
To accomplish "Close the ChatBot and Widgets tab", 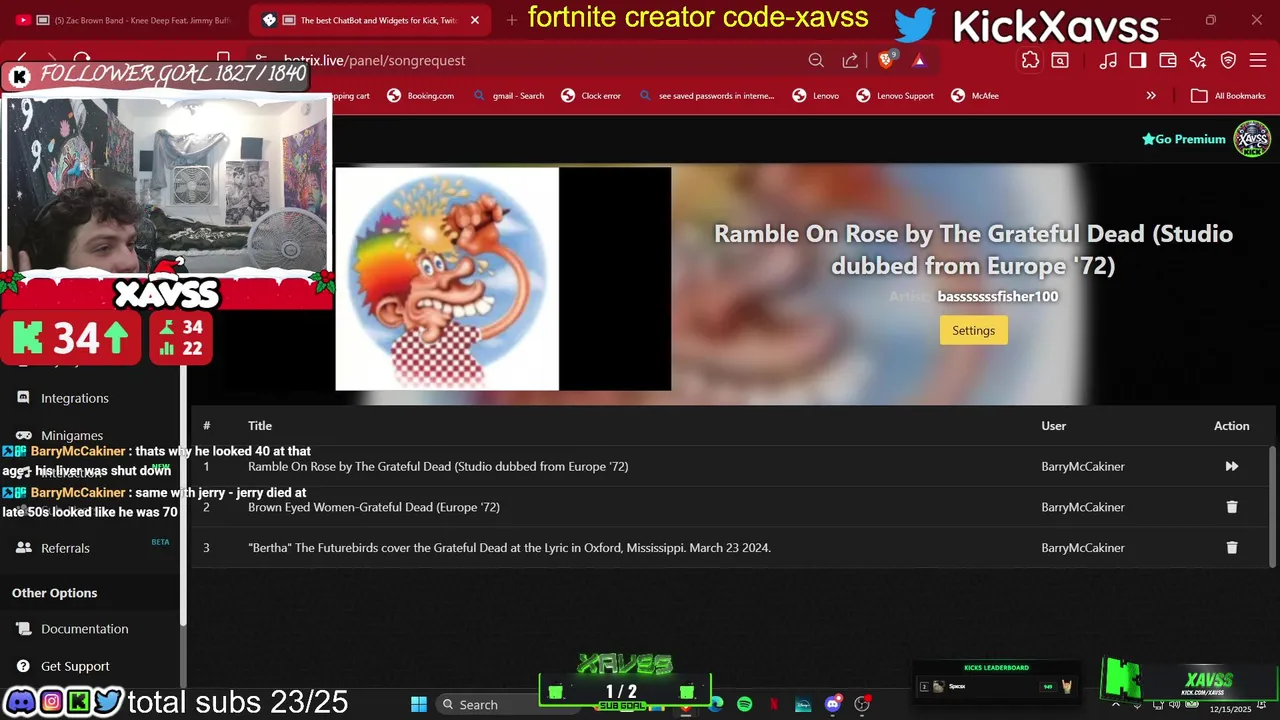I will (x=475, y=20).
